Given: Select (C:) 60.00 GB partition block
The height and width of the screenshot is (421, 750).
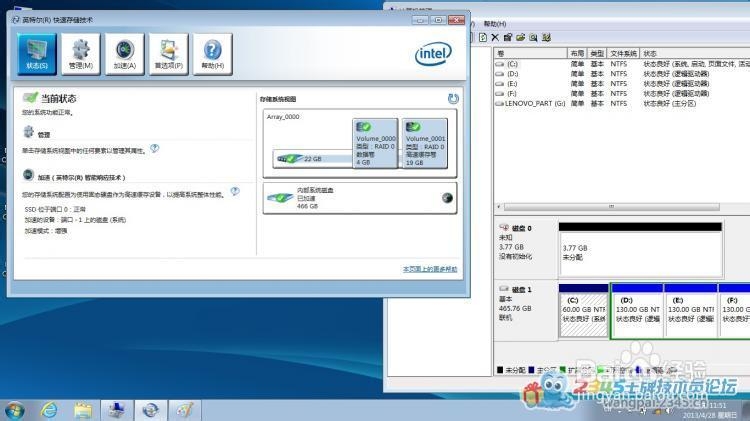Looking at the screenshot, I should [x=584, y=311].
